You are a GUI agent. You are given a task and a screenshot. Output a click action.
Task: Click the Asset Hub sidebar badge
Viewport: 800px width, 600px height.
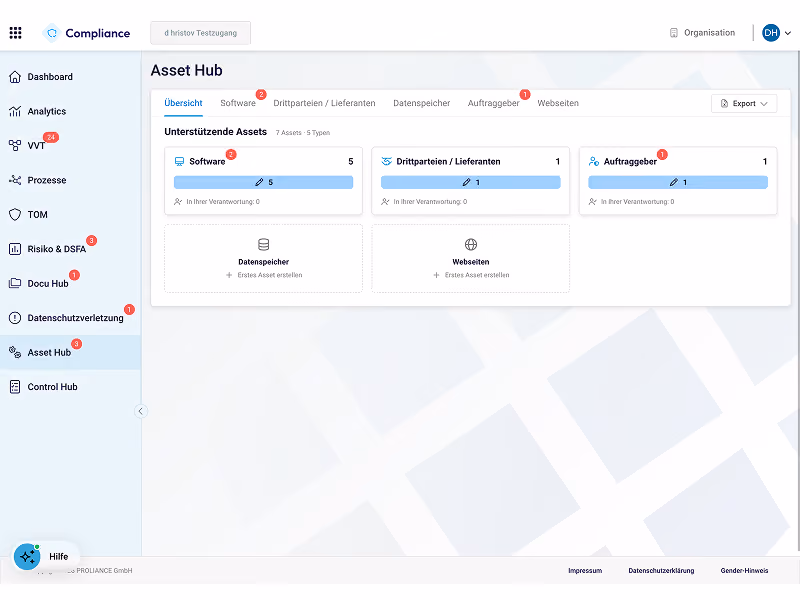coord(77,344)
